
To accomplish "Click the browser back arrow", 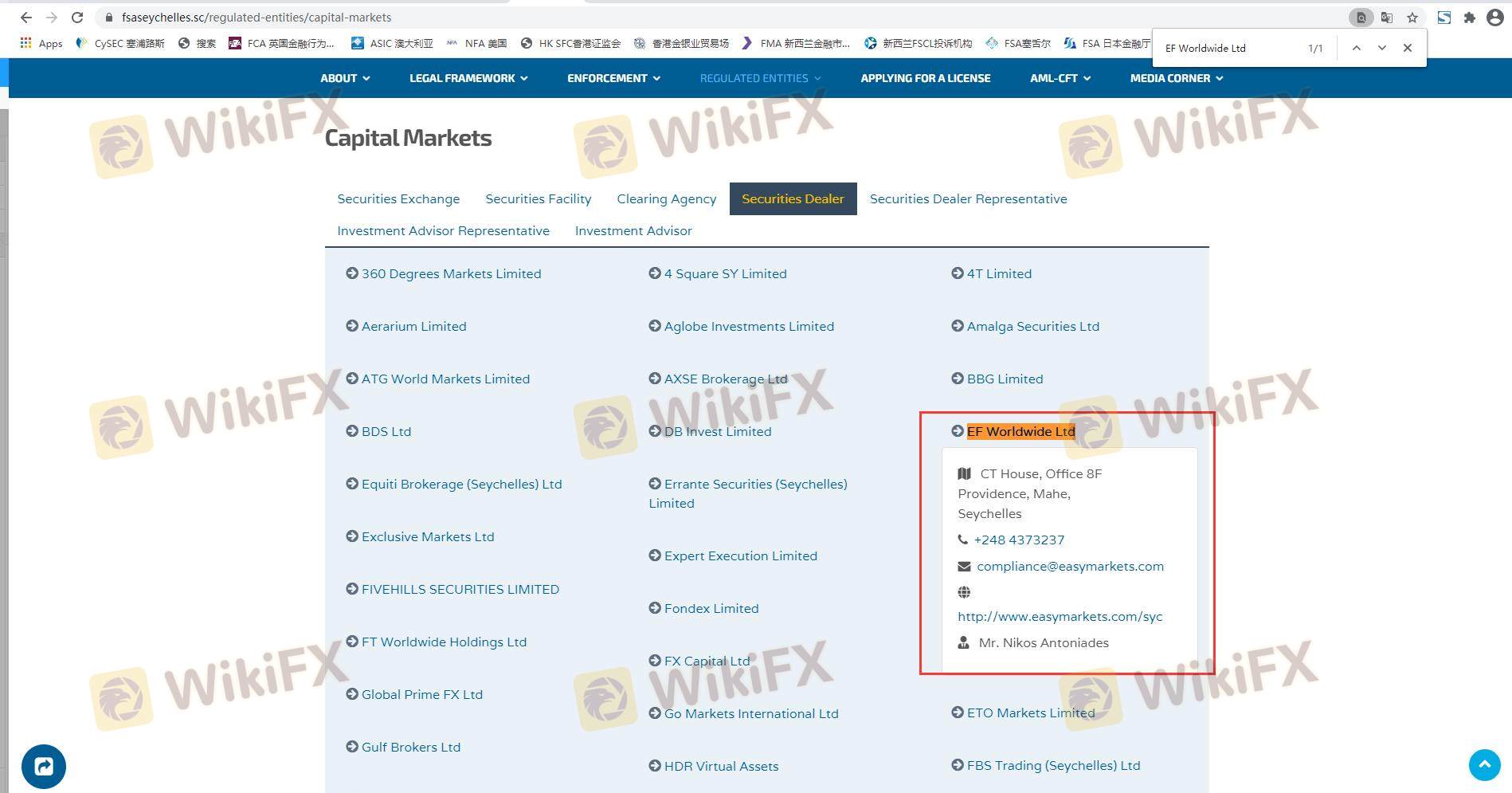I will pyautogui.click(x=25, y=18).
